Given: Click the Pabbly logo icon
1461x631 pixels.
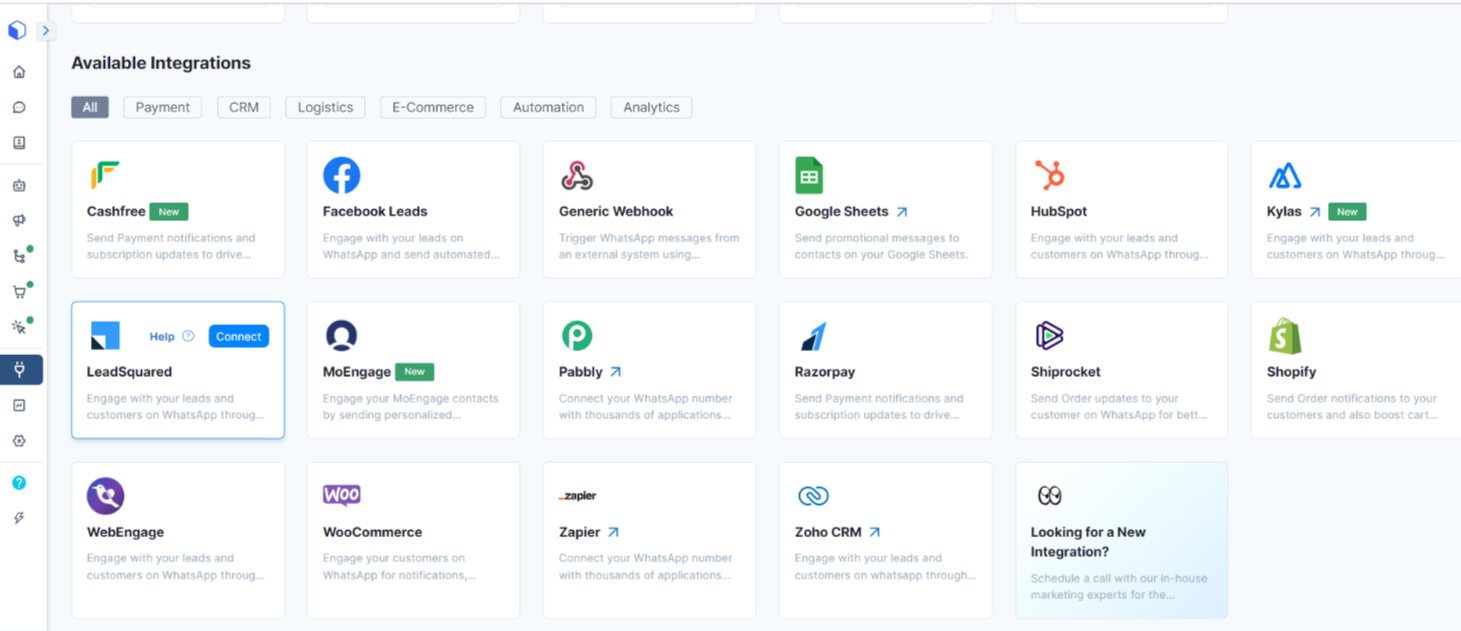Looking at the screenshot, I should pyautogui.click(x=577, y=336).
